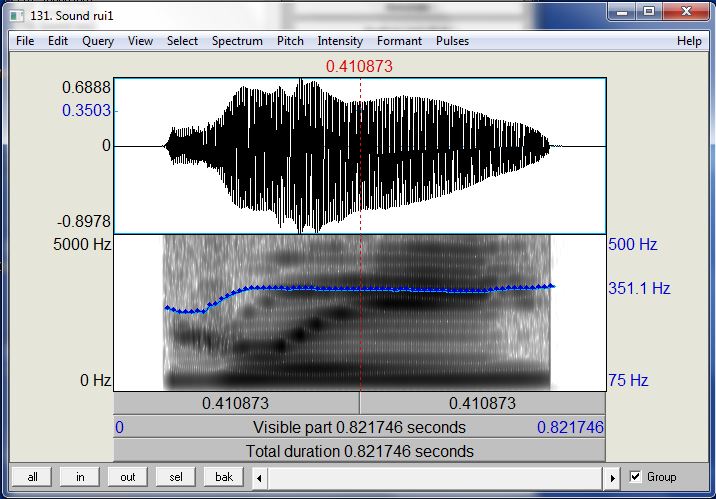Click the blue window start time 0
Screen dimensions: 716x499
119,428
